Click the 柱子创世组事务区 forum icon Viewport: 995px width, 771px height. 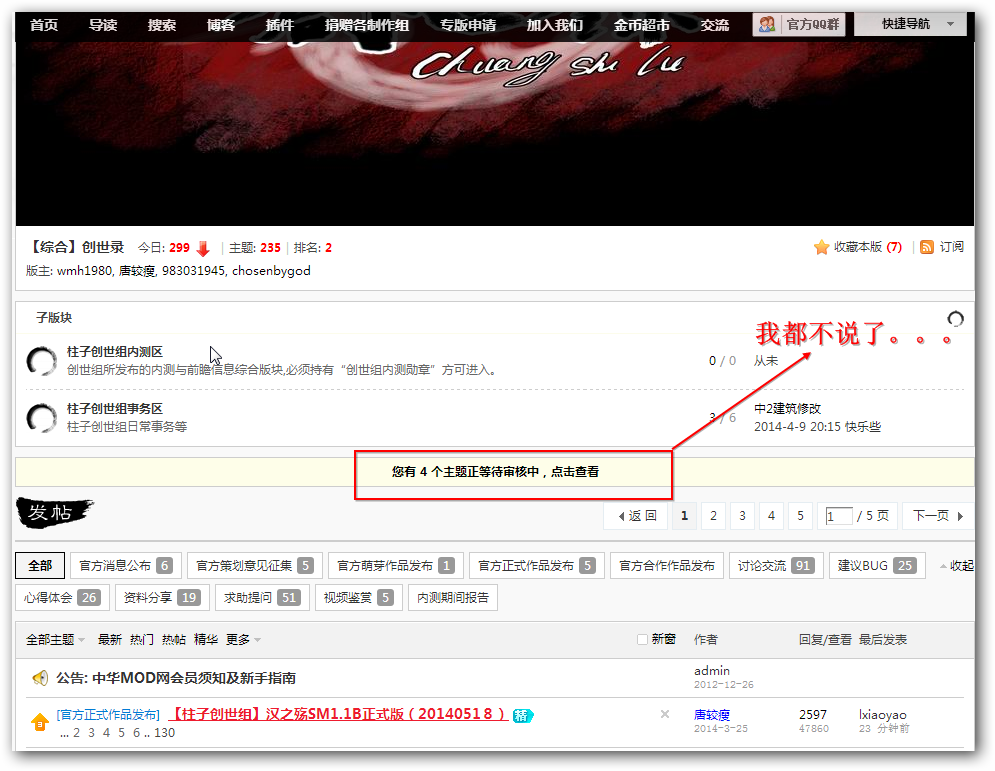tap(41, 417)
